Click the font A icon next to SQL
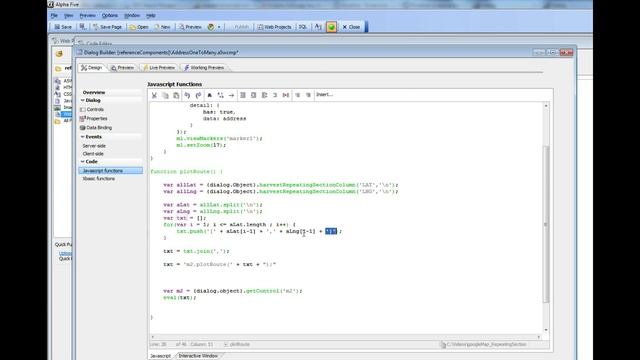This screenshot has width=640, height=360. (x=318, y=27)
